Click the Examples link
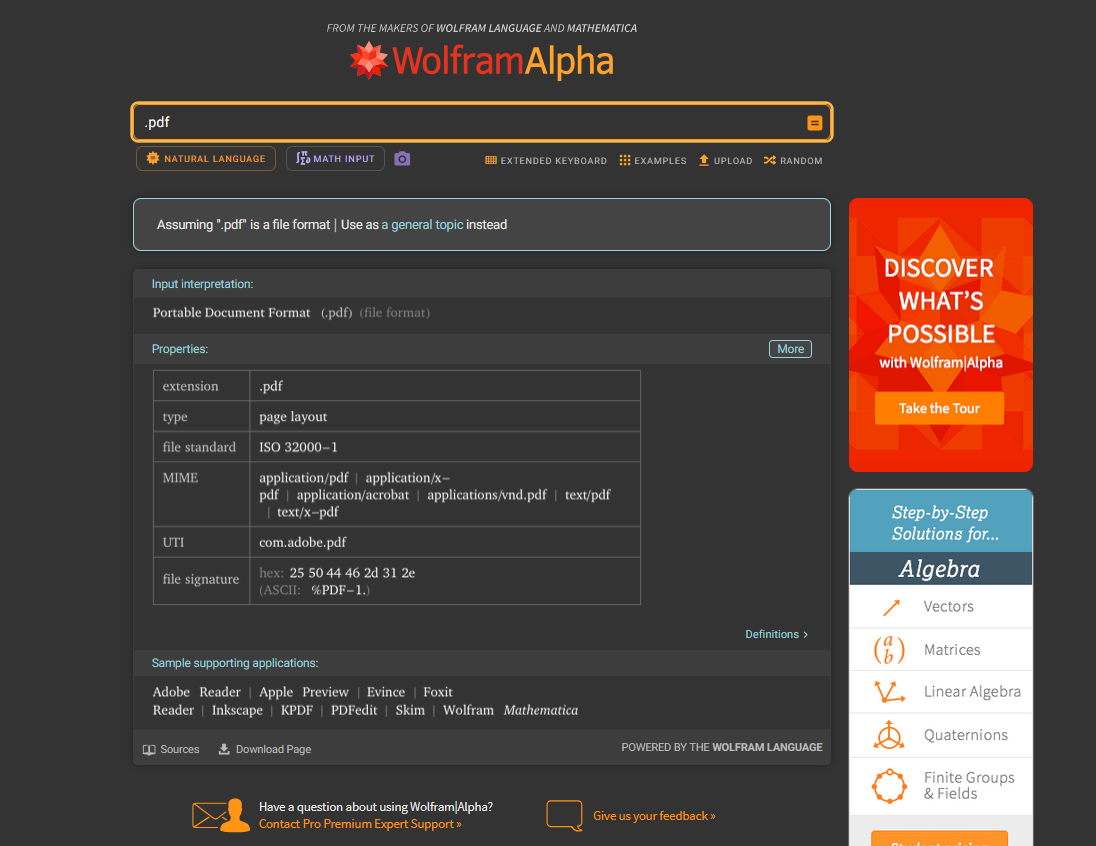The image size is (1096, 846). [x=660, y=161]
